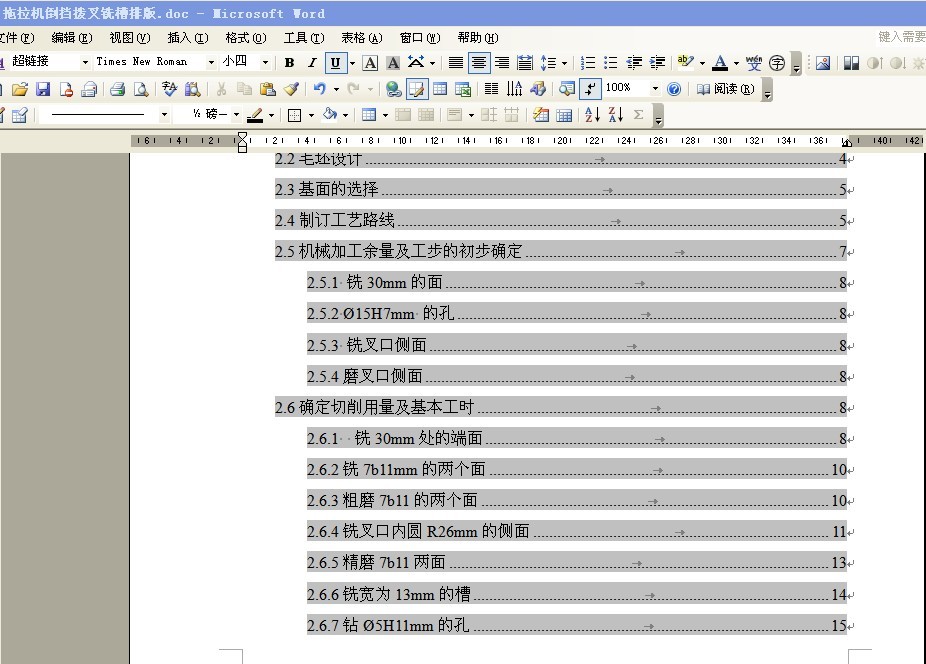Toggle Tables and Borders toolbar button
The image size is (926, 664).
(417, 89)
